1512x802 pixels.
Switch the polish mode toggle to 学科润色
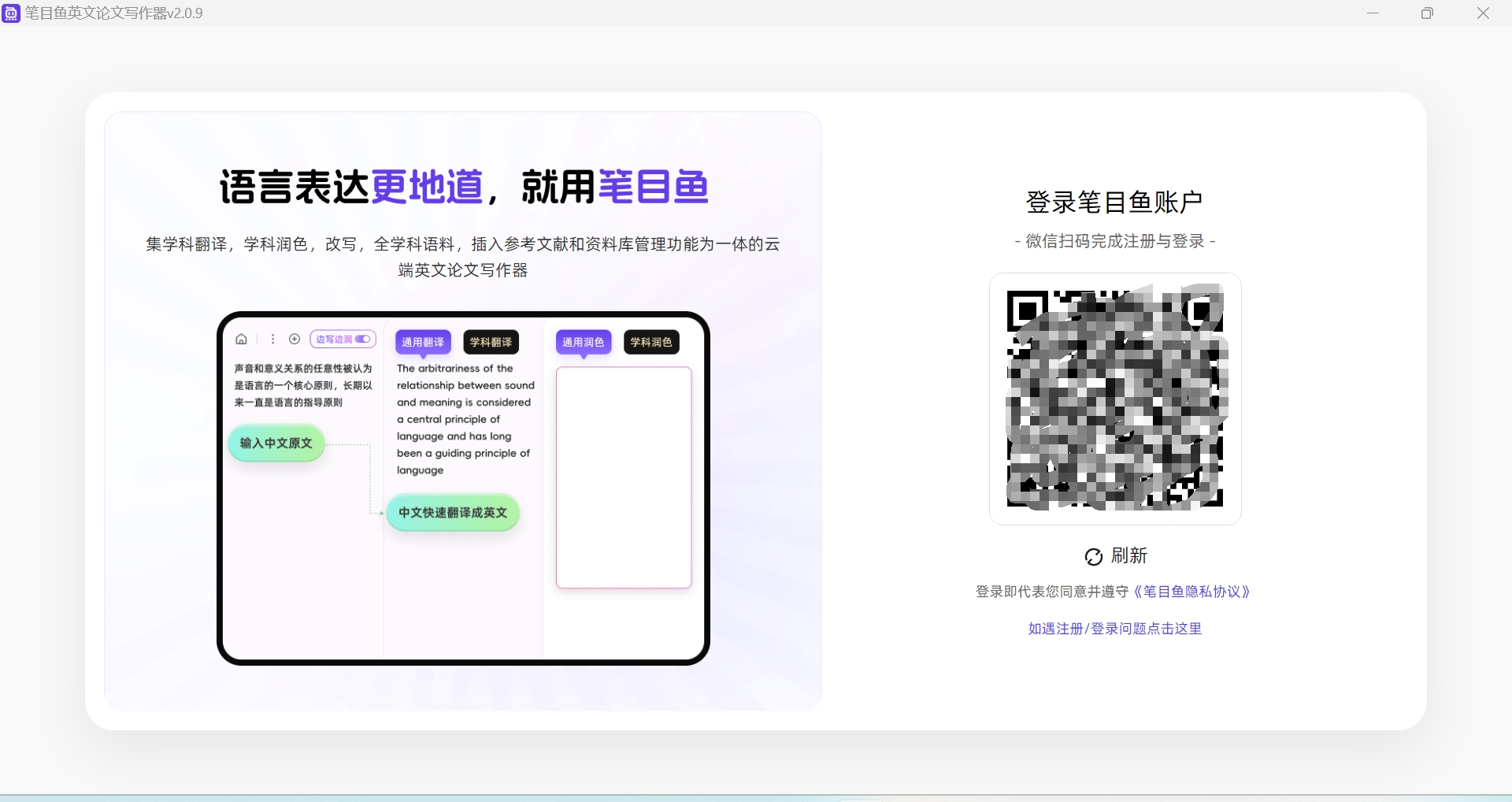click(x=651, y=342)
